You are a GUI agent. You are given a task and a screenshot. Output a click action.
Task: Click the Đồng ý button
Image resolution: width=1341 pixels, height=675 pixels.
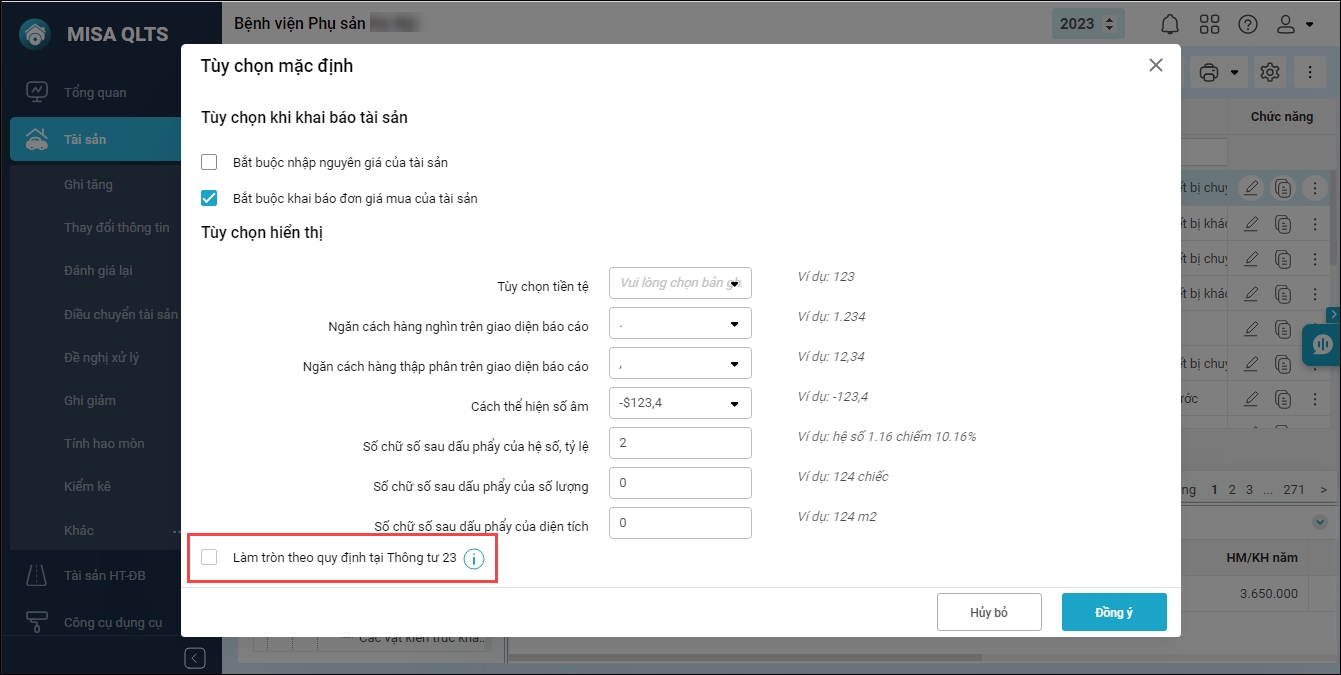[1114, 612]
